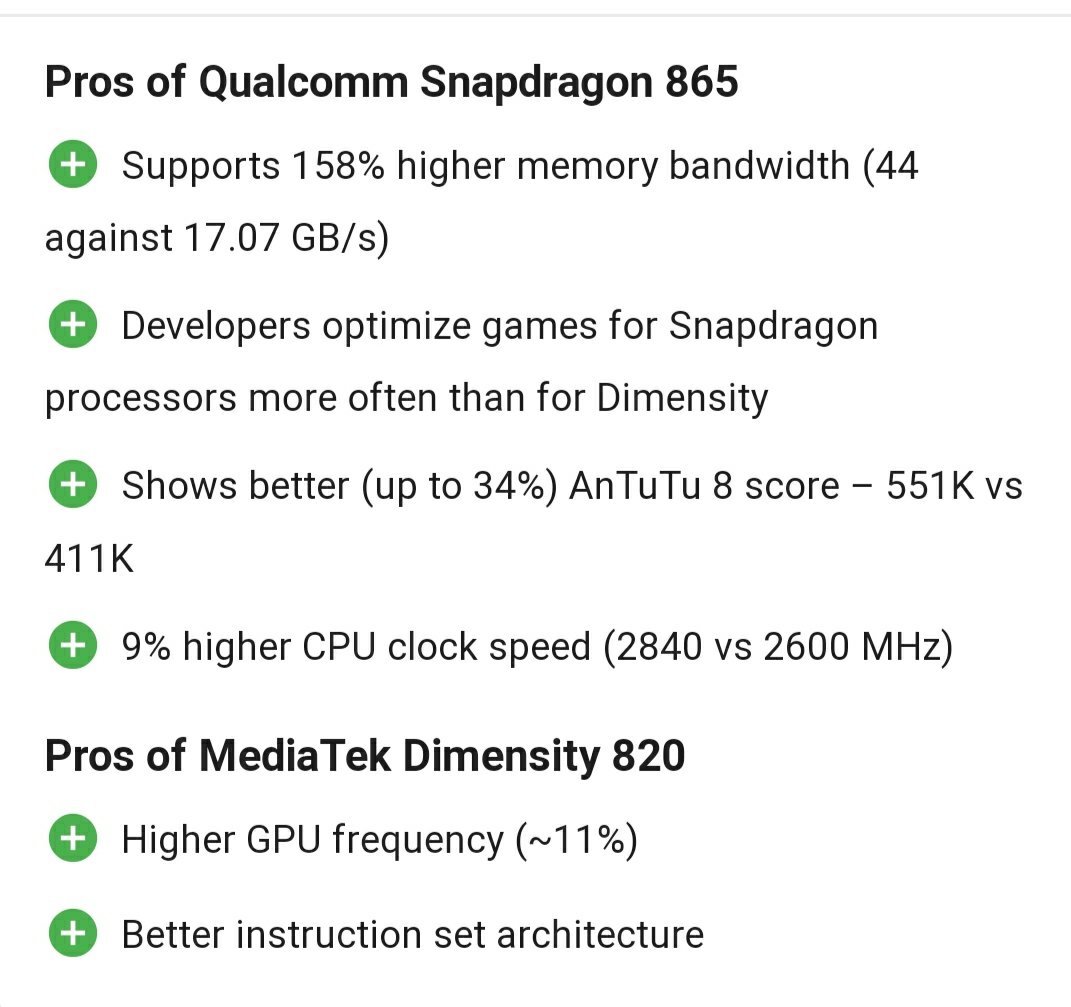Click the word Snapdragon in the games line
This screenshot has width=1071, height=1007.
coord(773,326)
